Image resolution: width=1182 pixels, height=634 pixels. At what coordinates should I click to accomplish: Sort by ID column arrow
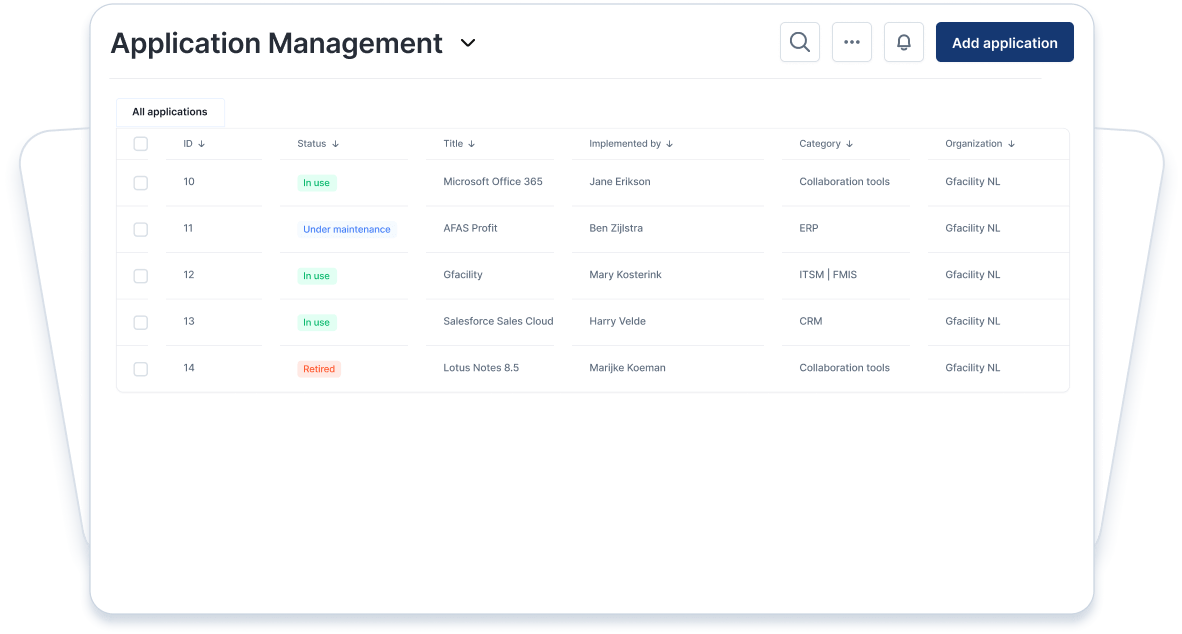coord(202,144)
